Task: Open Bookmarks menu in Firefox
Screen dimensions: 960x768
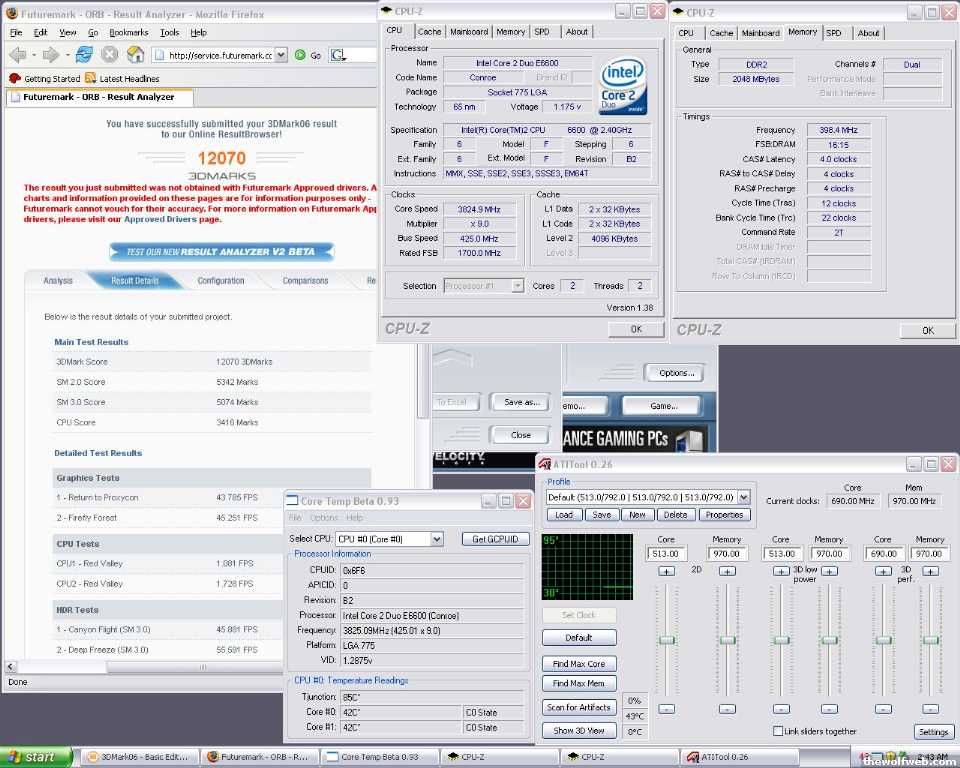Action: tap(128, 32)
